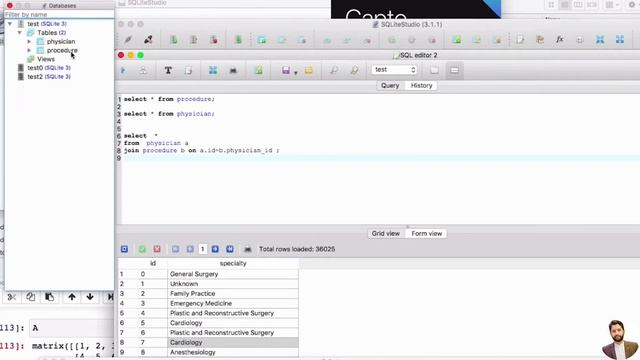This screenshot has height=360, width=640.
Task: Select the 'Emergency Medicine' cell
Action: (x=233, y=303)
